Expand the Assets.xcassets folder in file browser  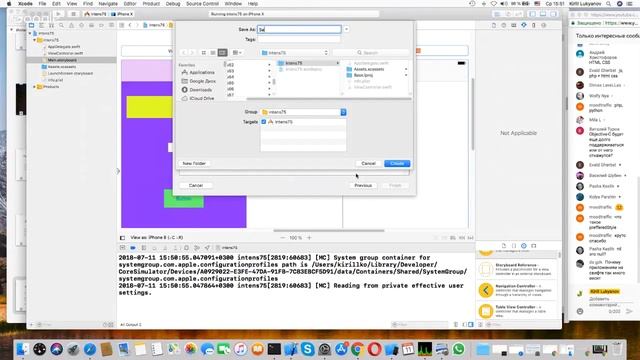[x=406, y=69]
